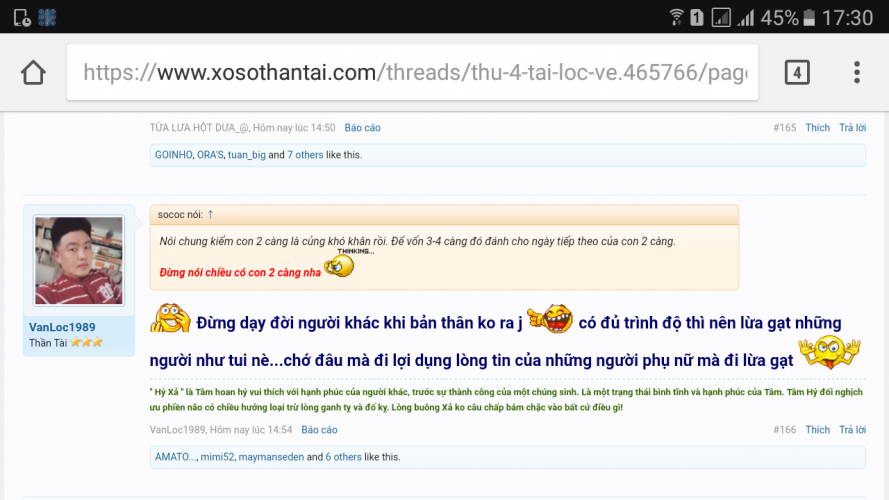Viewport: 889px width, 500px height.
Task: Click Trả lời on post #165
Action: tap(852, 128)
